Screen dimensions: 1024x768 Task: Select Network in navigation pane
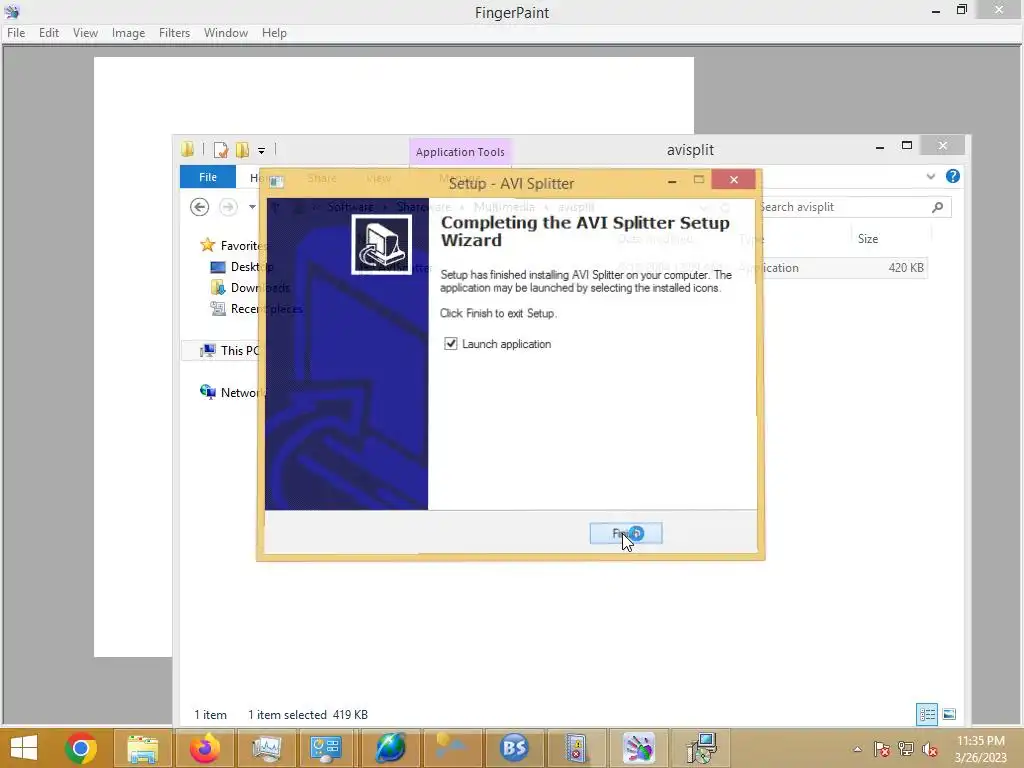[232, 392]
